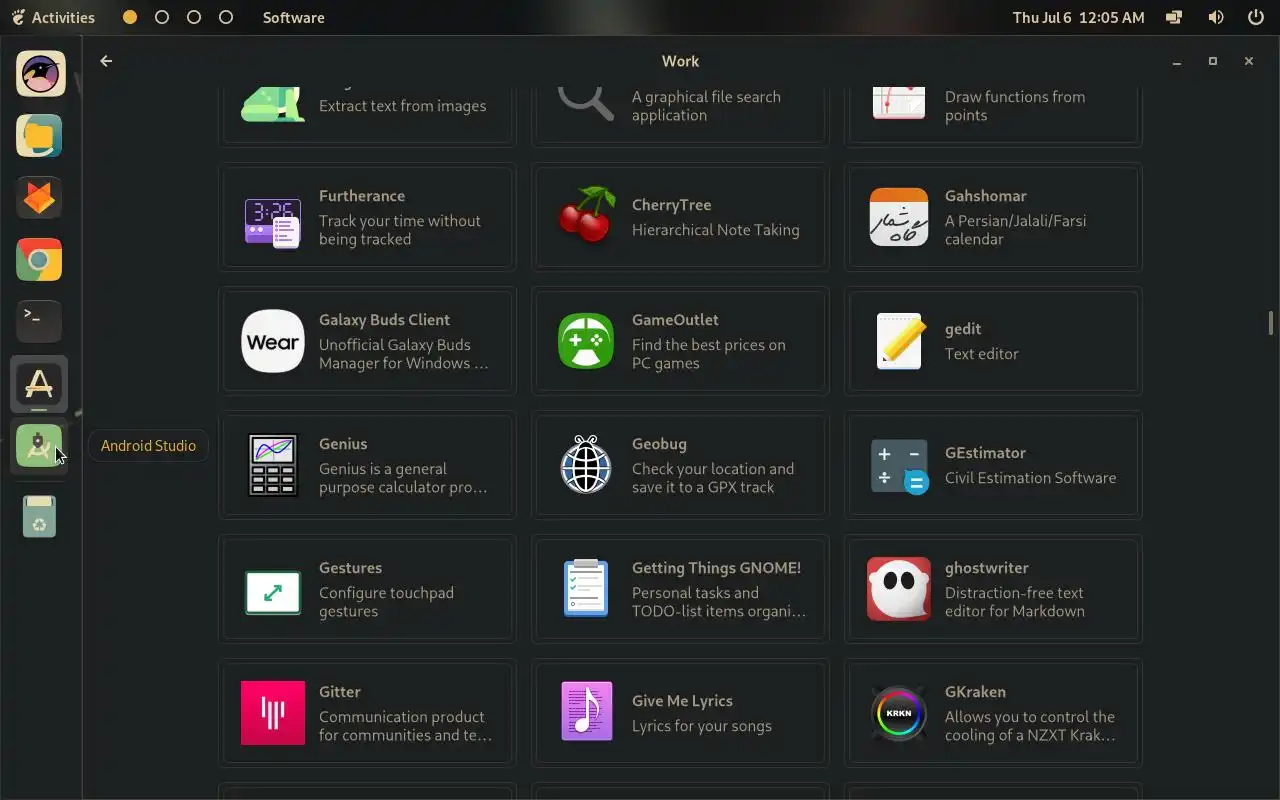The width and height of the screenshot is (1280, 800).
Task: Select the gedit notepad icon
Action: (x=899, y=341)
